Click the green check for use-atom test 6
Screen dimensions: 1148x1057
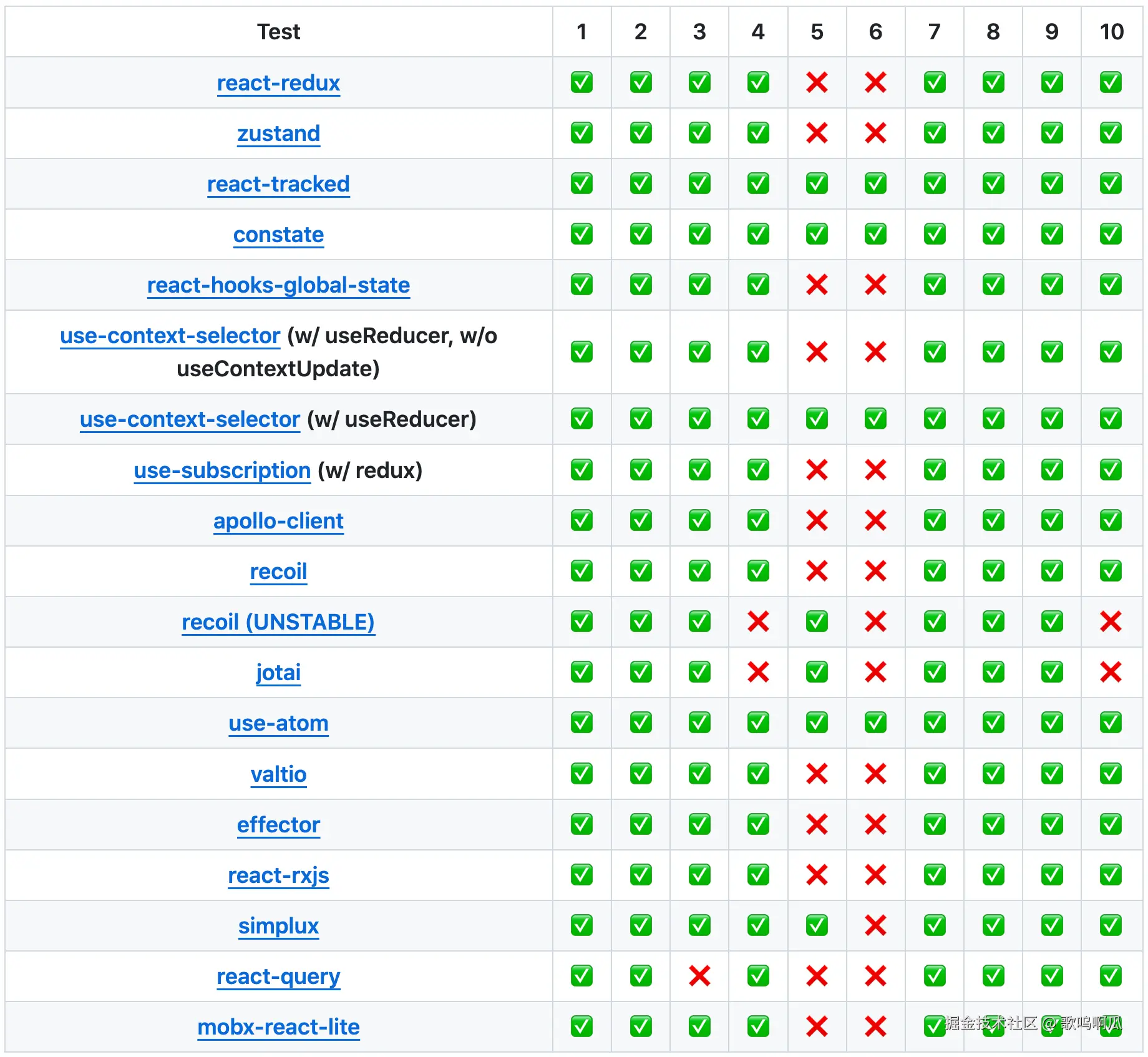point(875,723)
